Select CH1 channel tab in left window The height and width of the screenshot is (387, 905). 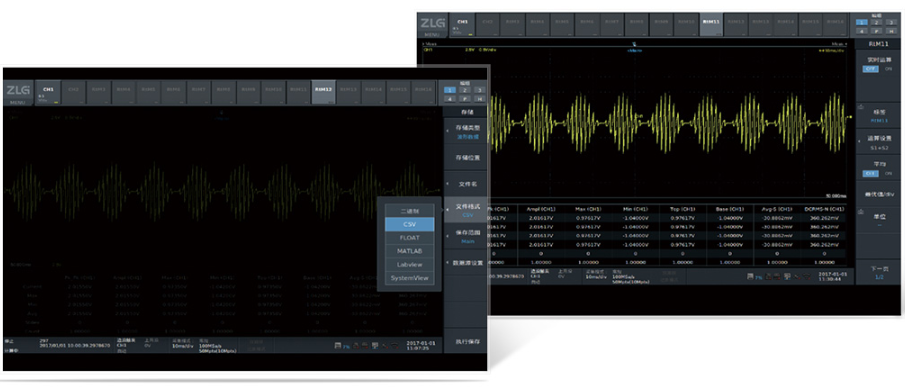[48, 92]
